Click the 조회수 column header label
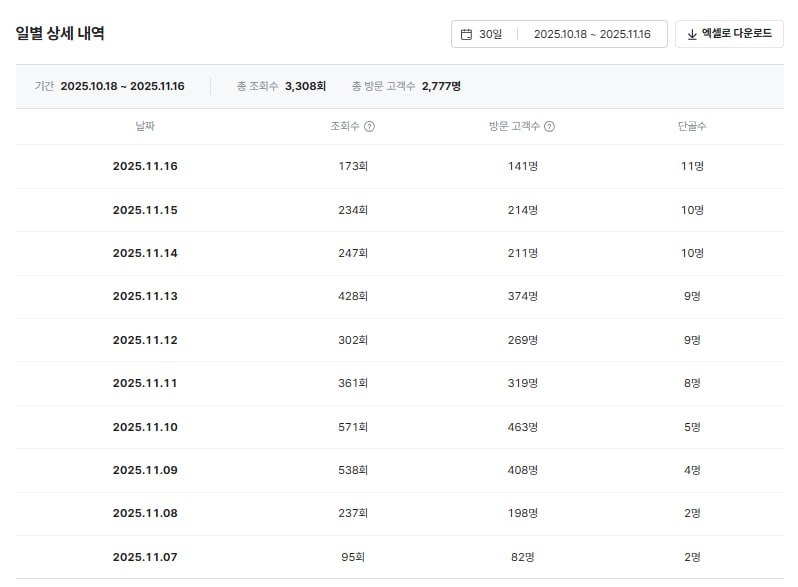The image size is (798, 587). click(345, 127)
